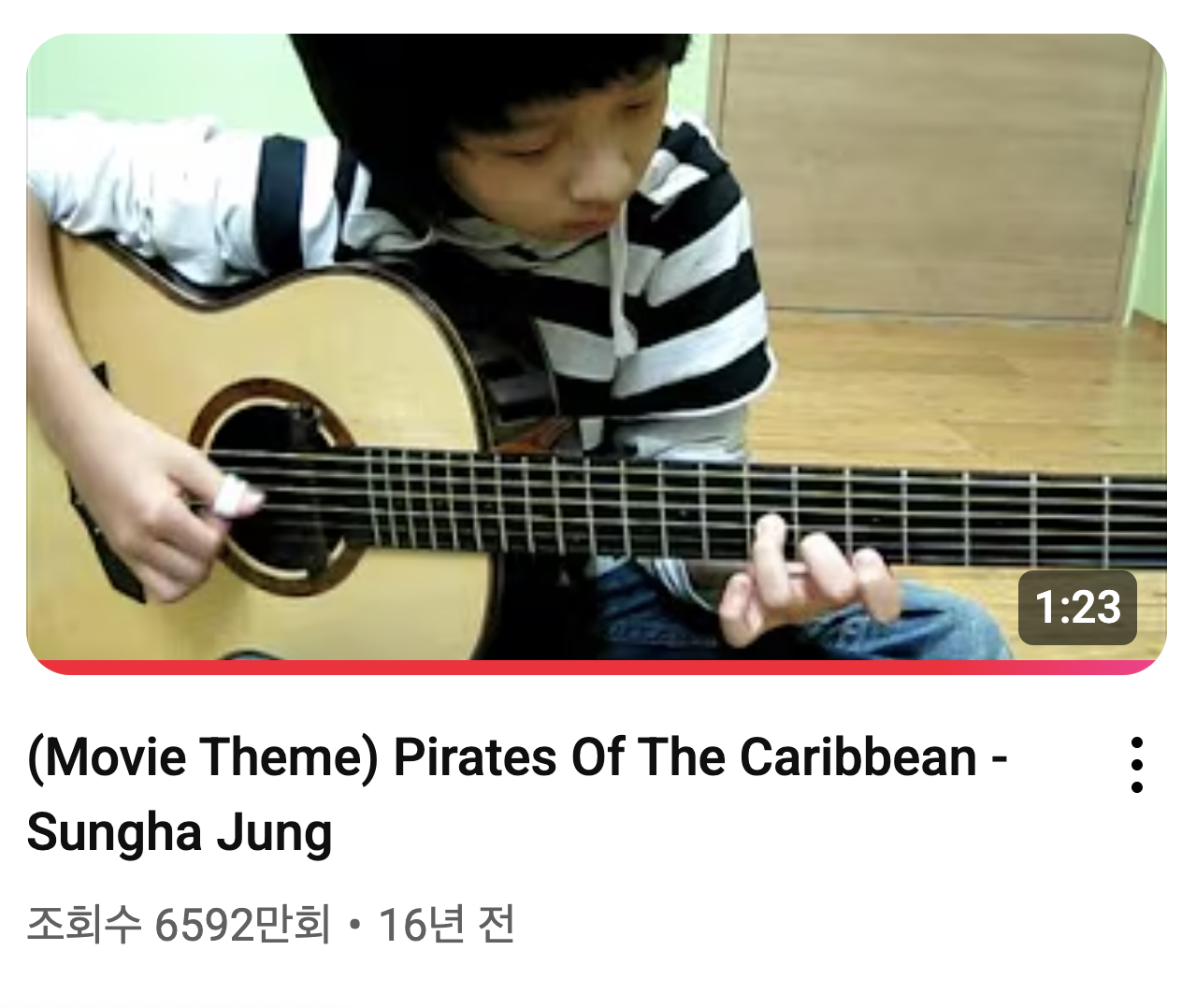Viewport: 1182px width, 1008px height.
Task: Click the red watched progress bar under the thumbnail
Action: [596, 668]
